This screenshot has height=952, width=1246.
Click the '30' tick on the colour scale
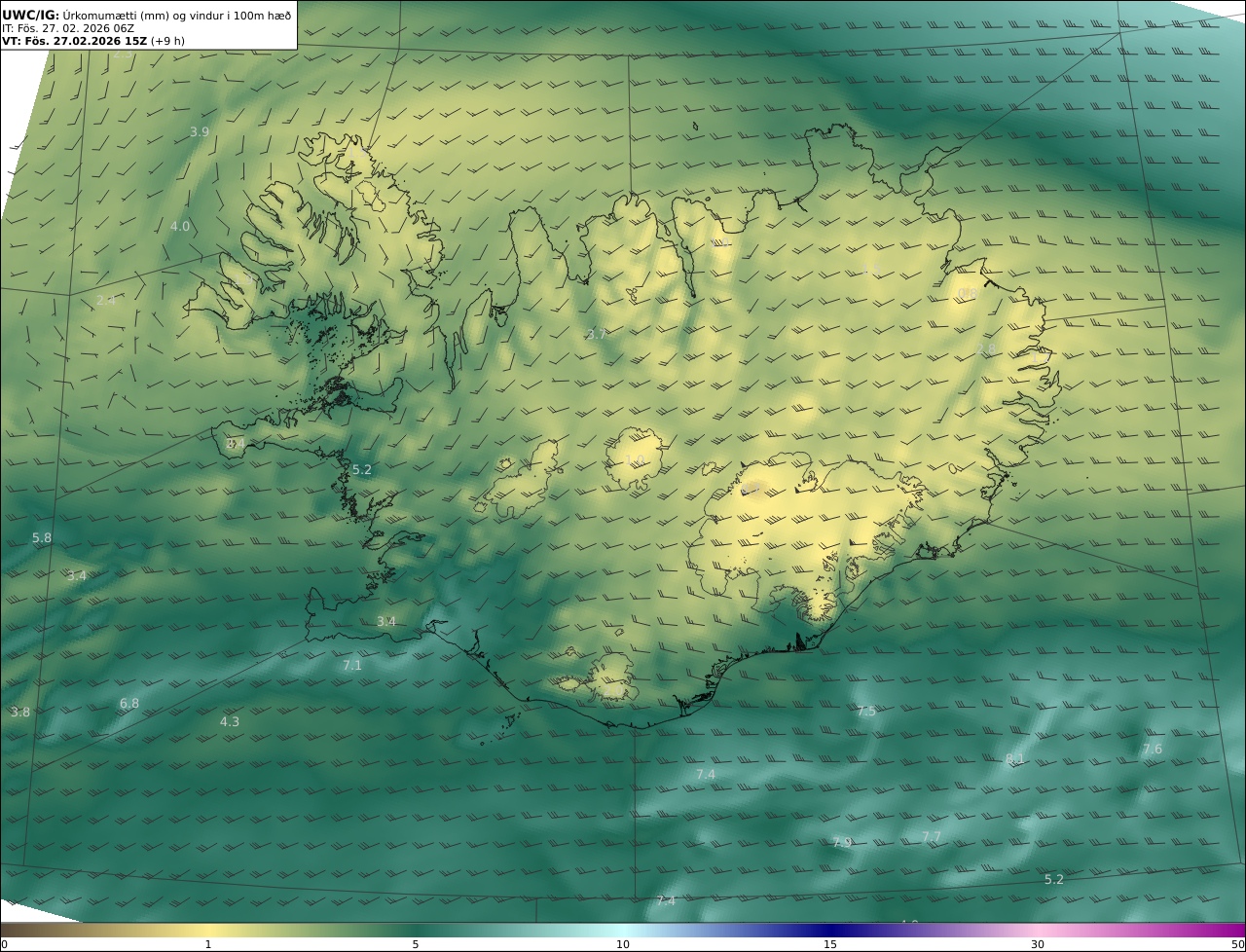(1038, 944)
